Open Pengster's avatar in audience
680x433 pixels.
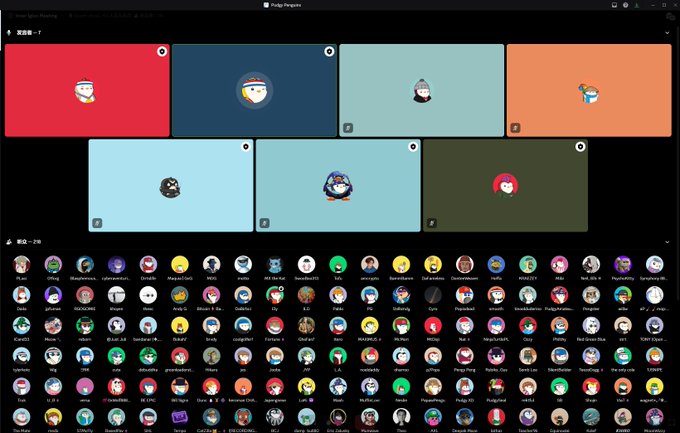click(x=591, y=295)
